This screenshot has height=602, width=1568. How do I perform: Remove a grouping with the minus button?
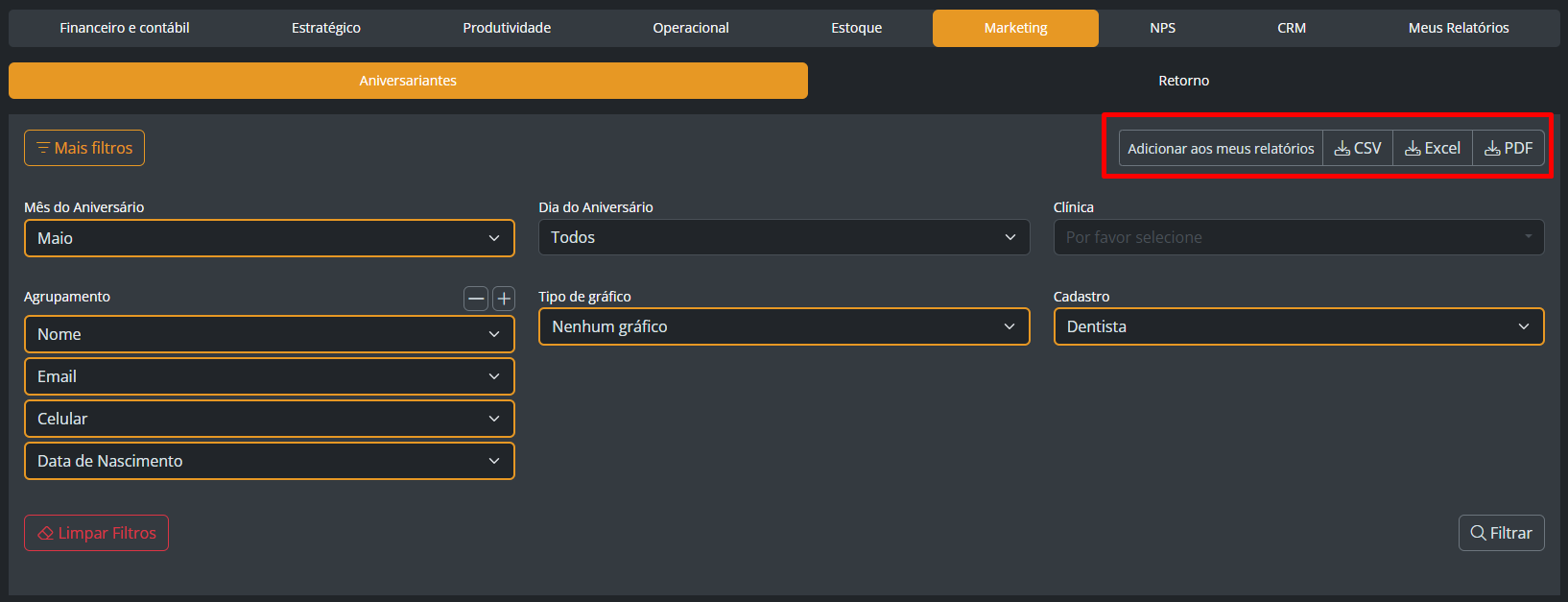point(476,299)
